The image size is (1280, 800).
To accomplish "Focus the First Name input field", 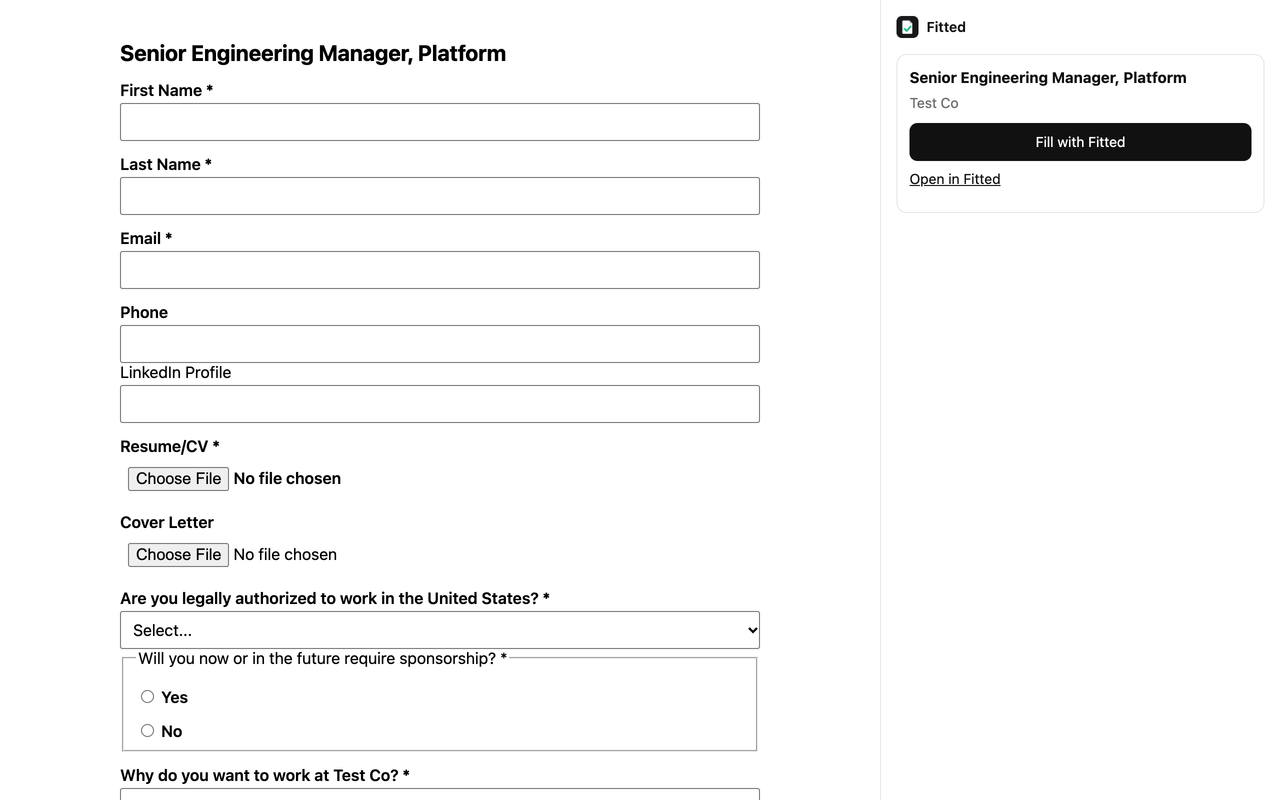I will 440,122.
